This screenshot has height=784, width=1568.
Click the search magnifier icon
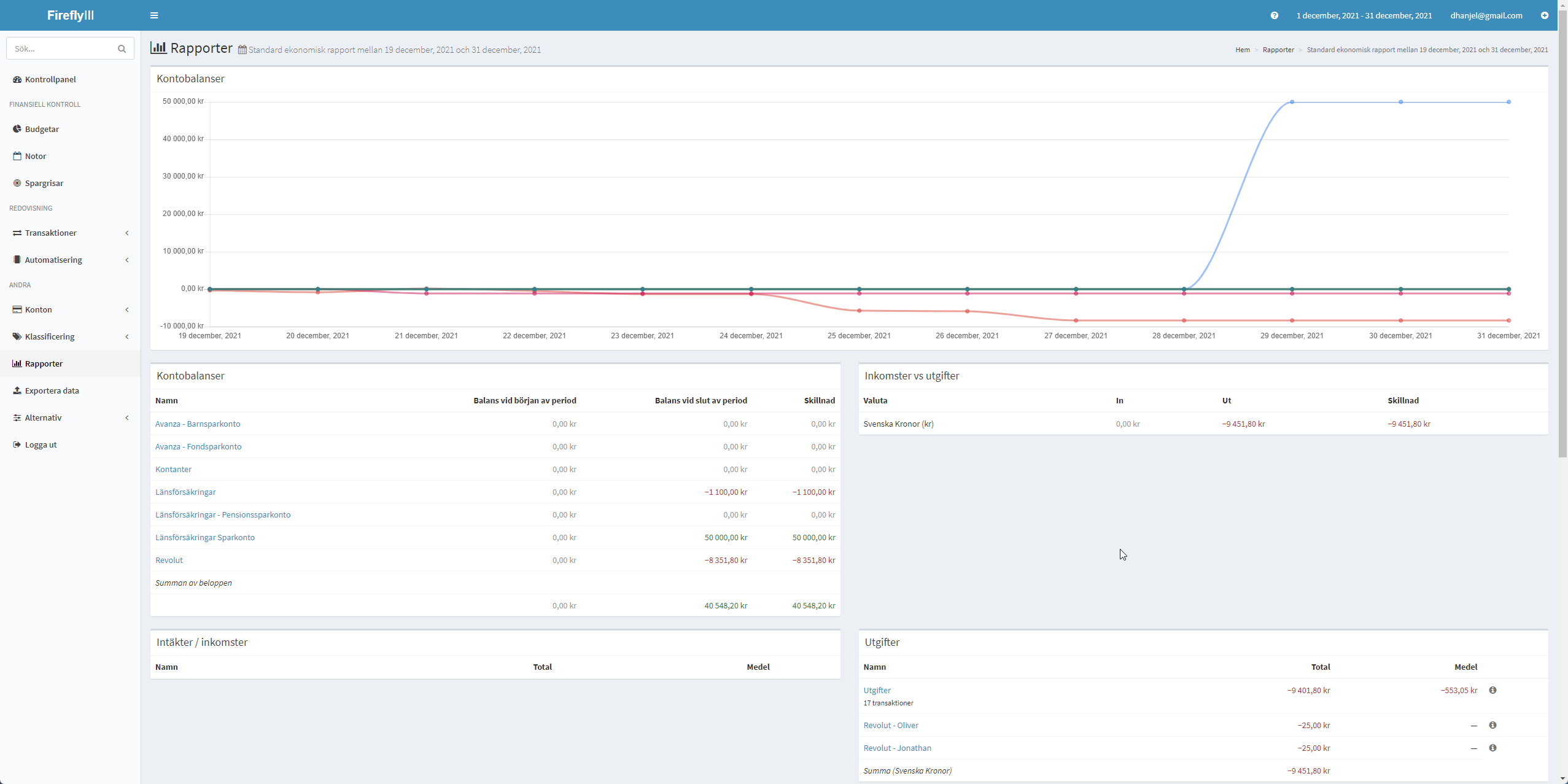tap(122, 49)
